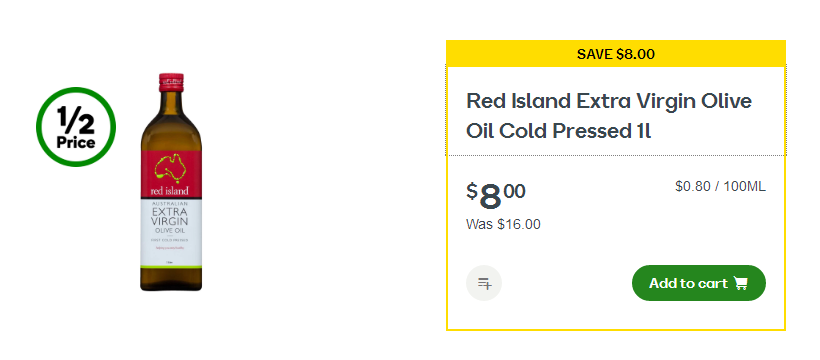Click 'Oil Cold Pressed 1l' title line

558,131
